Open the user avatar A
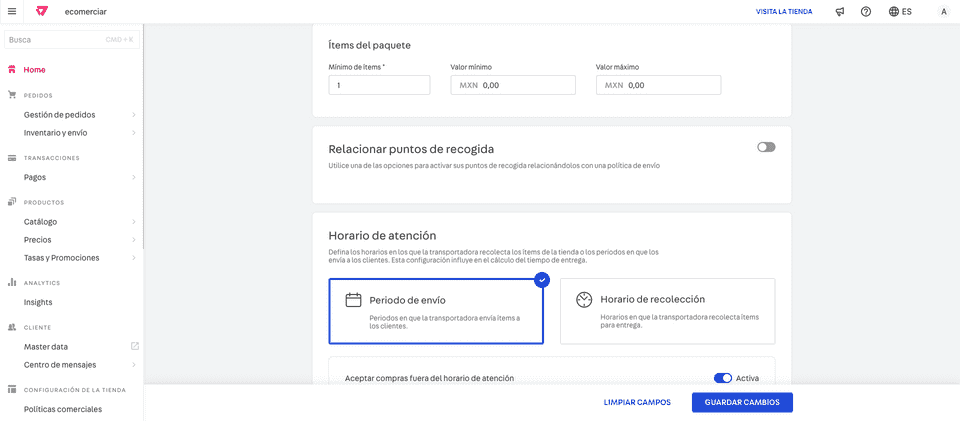The height and width of the screenshot is (421, 960). tap(943, 12)
